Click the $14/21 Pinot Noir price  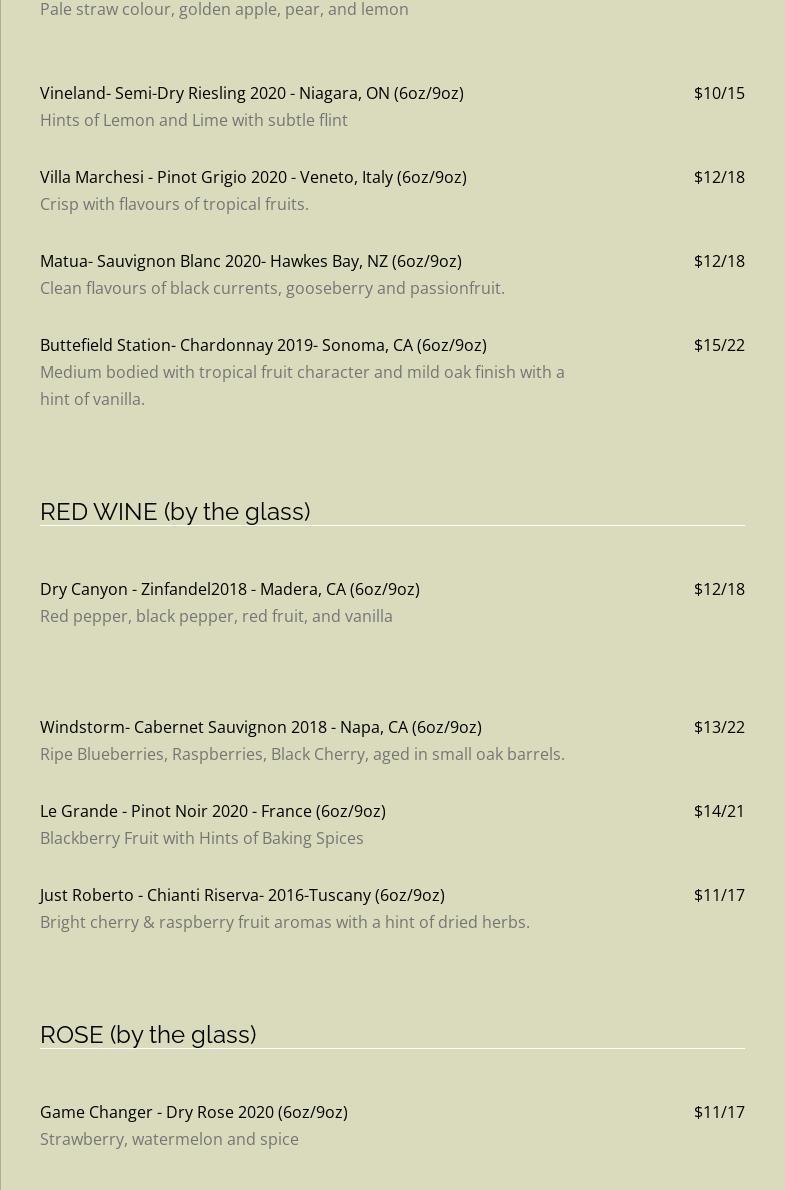point(719,812)
